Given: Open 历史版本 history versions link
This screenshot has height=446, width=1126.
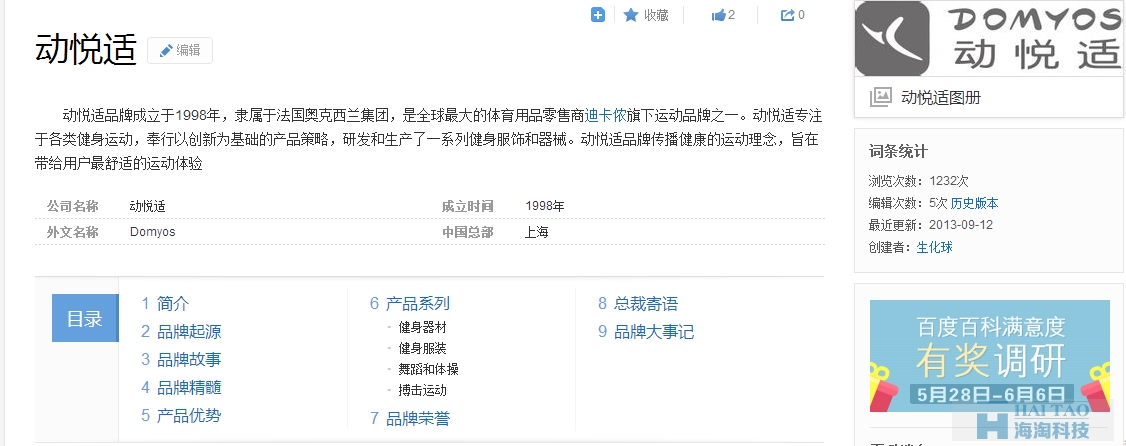Looking at the screenshot, I should point(974,203).
